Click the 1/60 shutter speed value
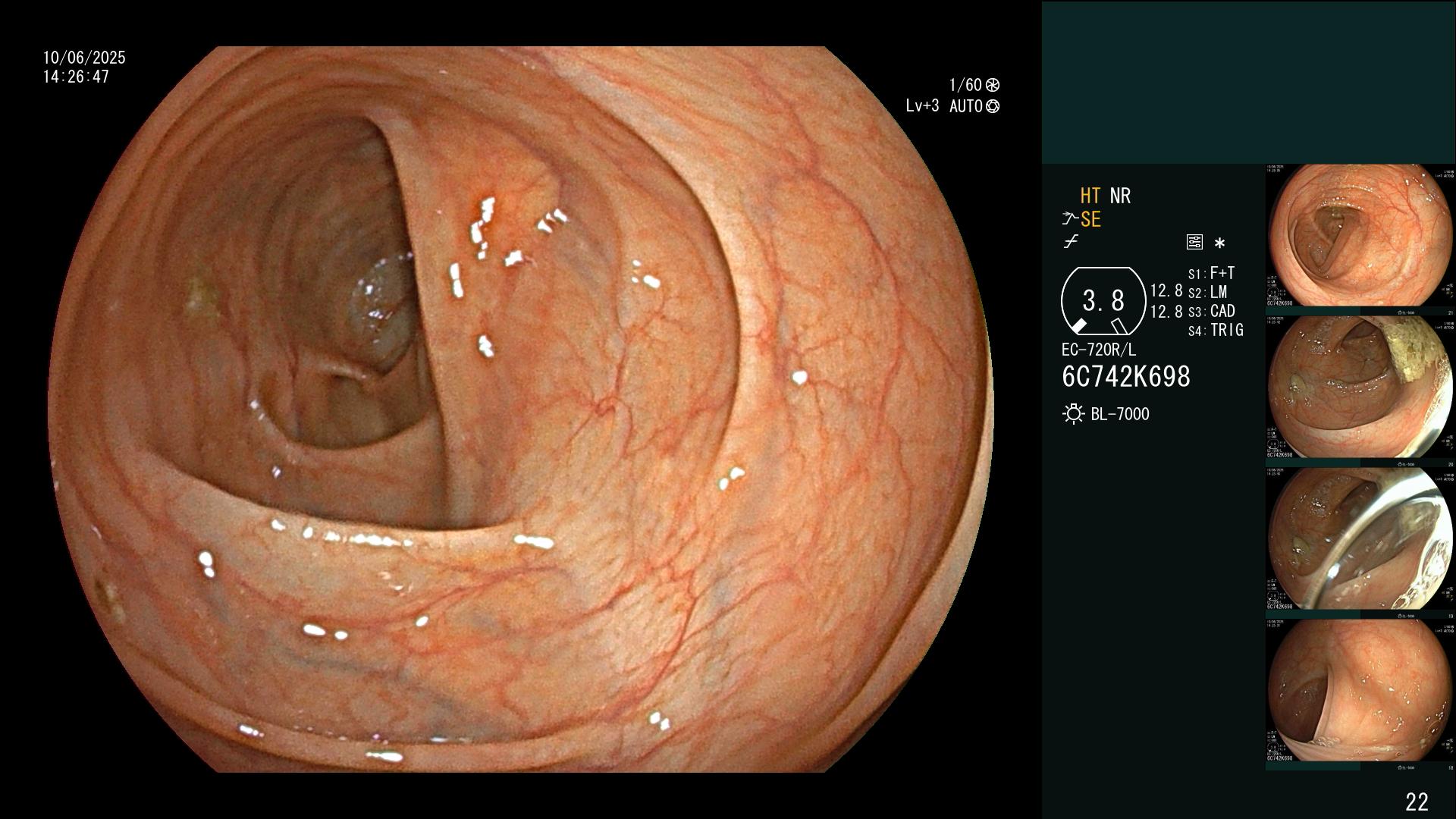Screen dimensions: 1456x819 coord(965,85)
